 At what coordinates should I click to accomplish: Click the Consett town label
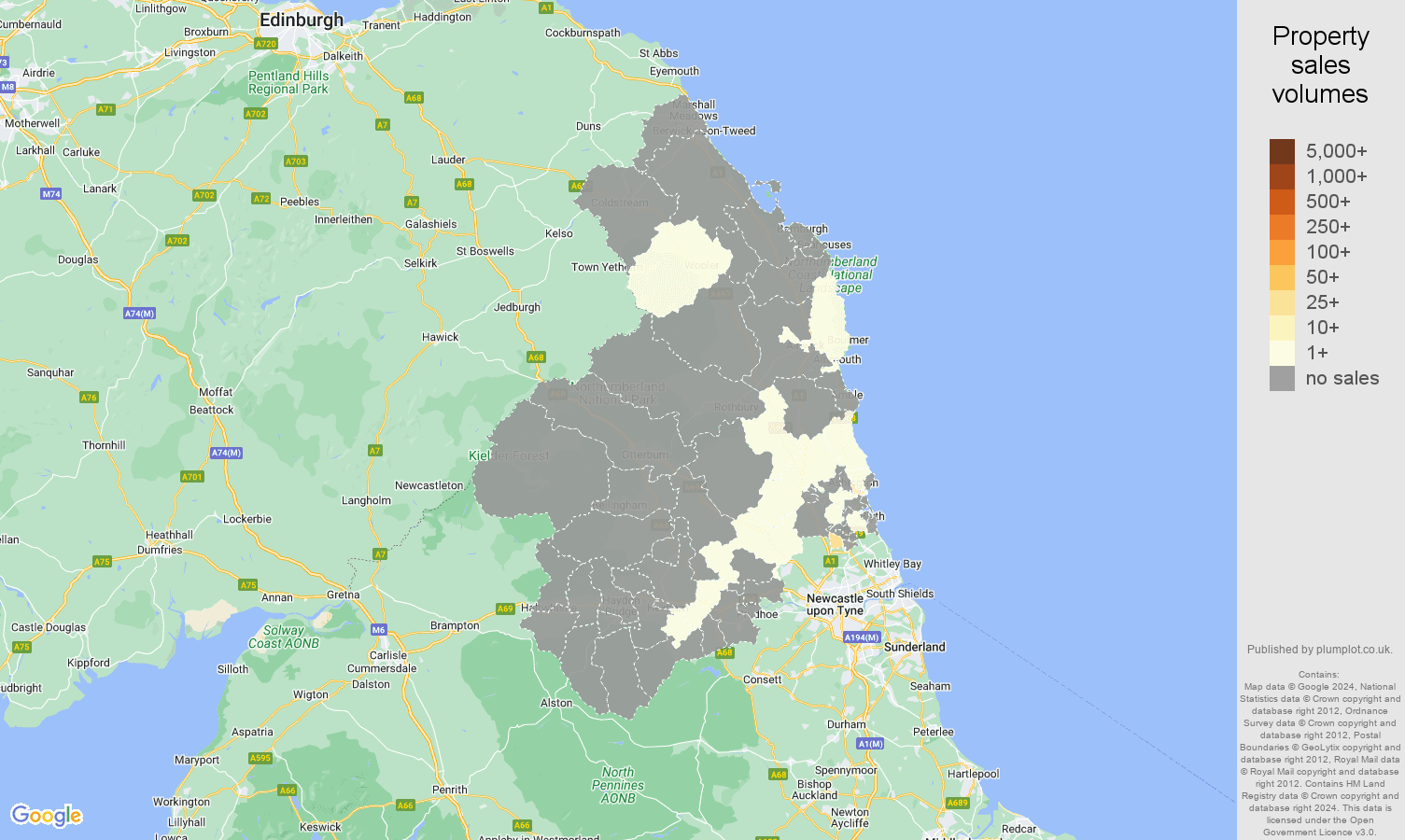point(763,679)
